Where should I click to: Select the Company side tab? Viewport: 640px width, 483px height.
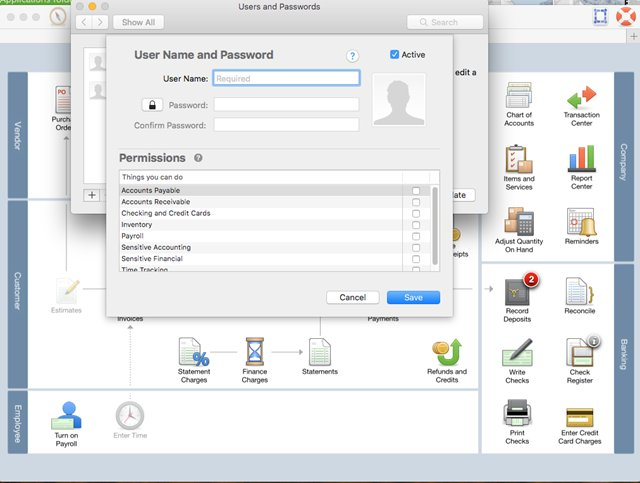click(x=624, y=167)
